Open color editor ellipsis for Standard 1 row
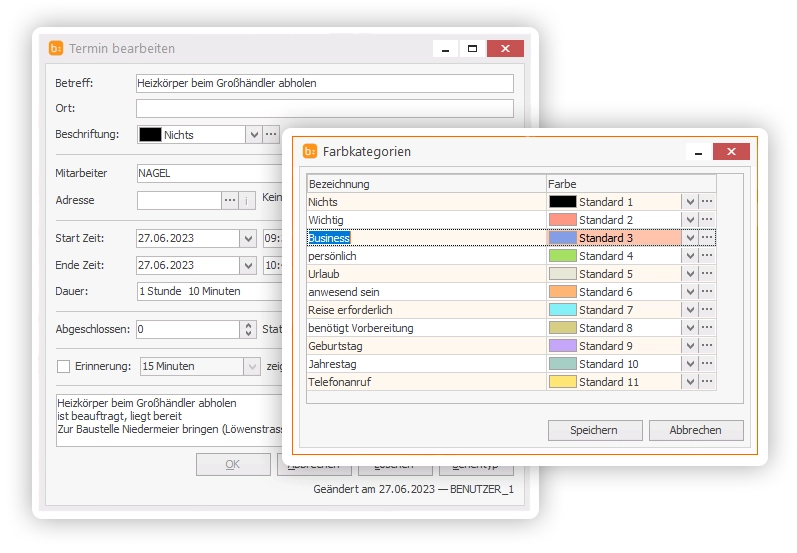Screen dimensions: 797x553 point(707,202)
